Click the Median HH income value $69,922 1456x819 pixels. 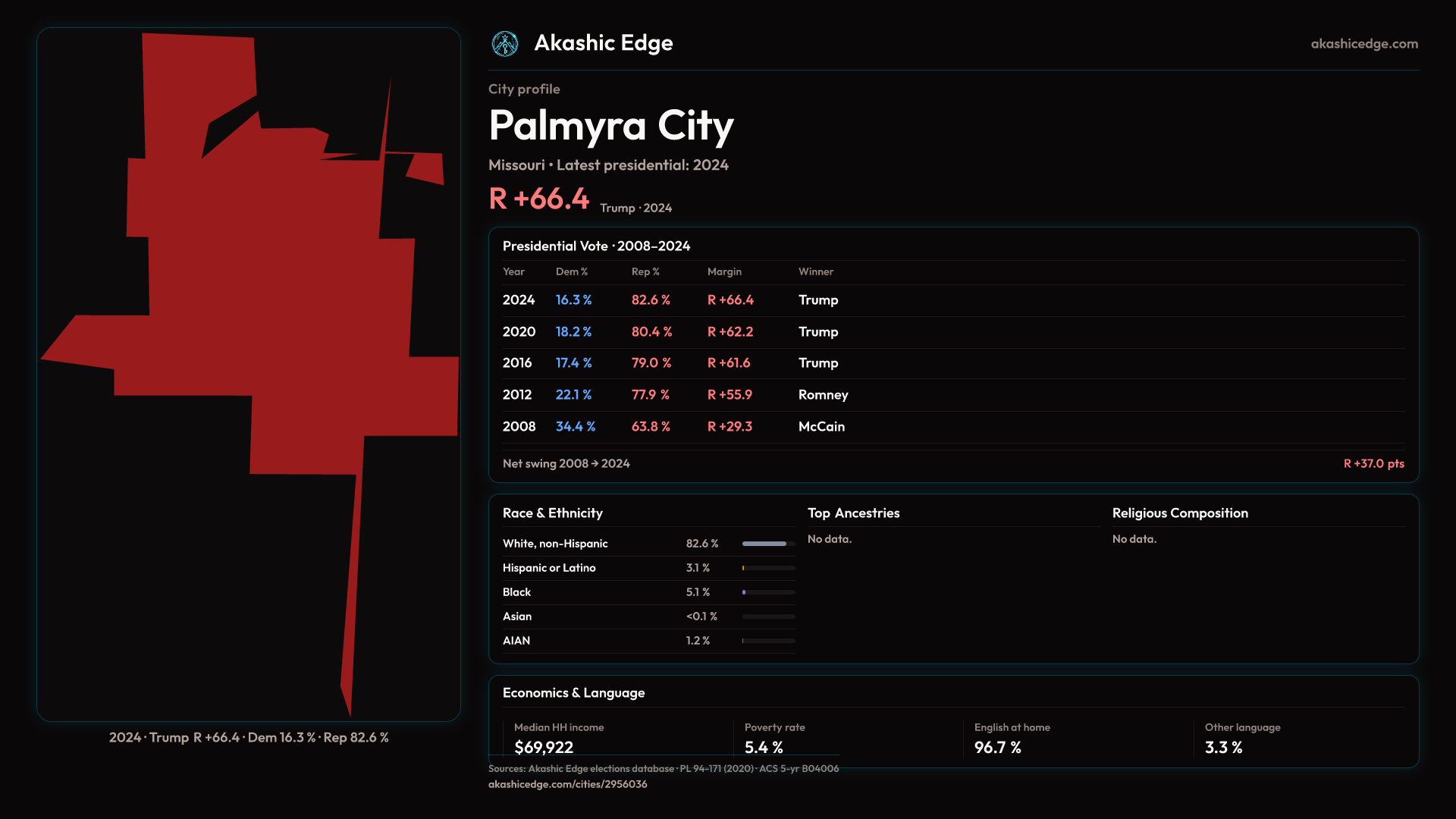pos(544,747)
